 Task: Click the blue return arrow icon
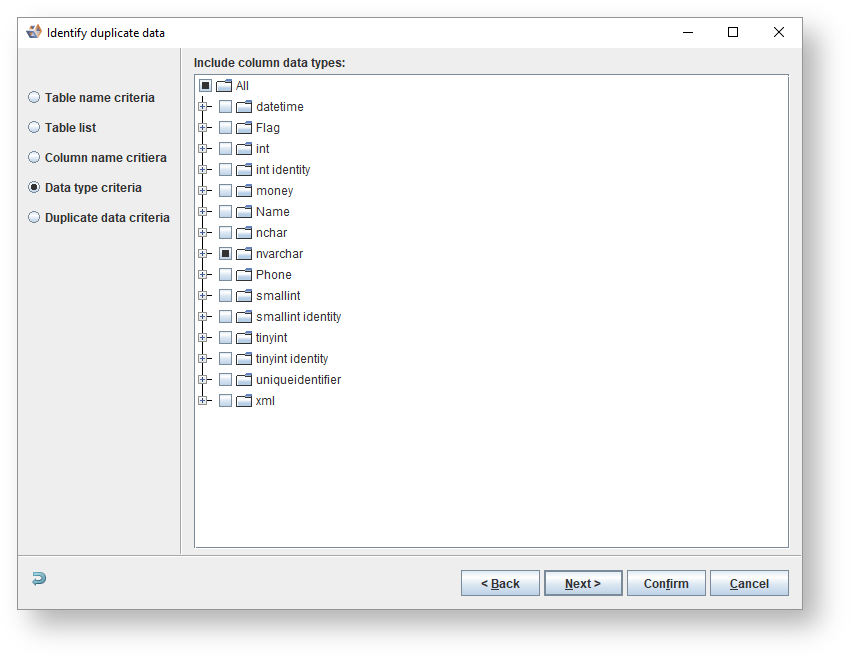(x=39, y=579)
